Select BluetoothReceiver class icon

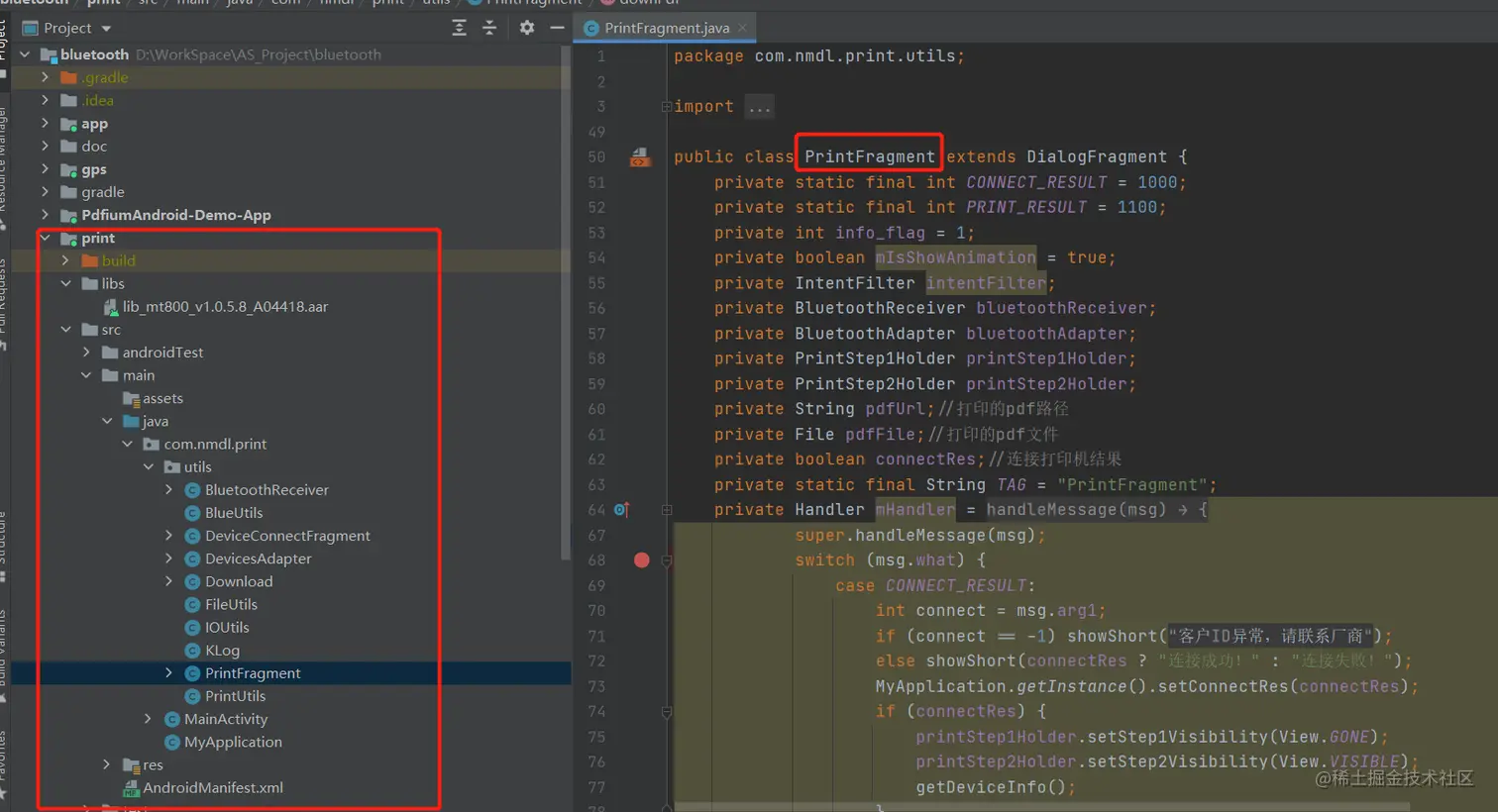(x=192, y=490)
